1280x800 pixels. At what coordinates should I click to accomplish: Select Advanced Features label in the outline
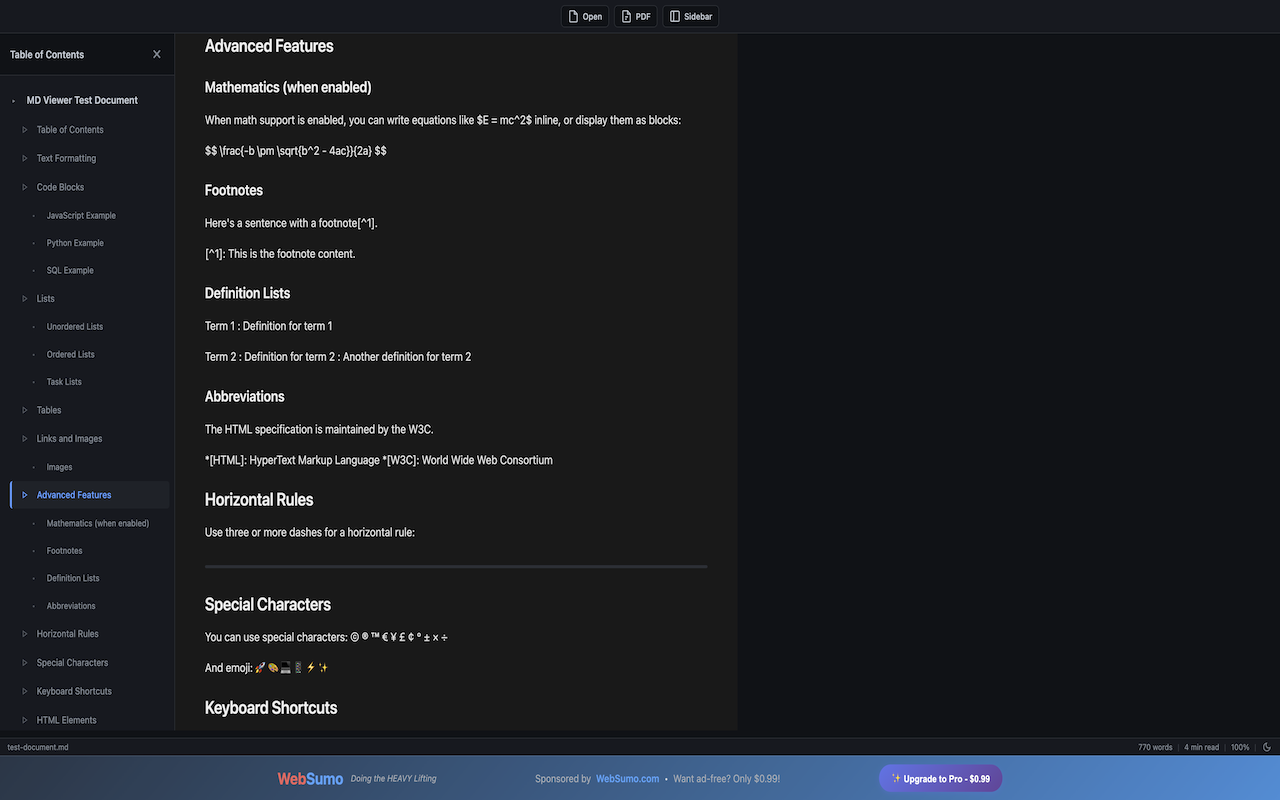[x=74, y=495]
